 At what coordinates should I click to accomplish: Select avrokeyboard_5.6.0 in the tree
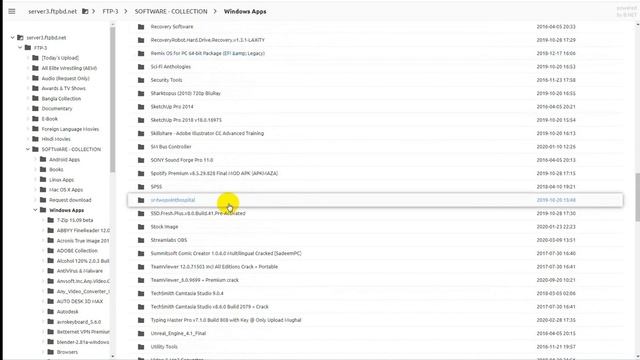78,322
